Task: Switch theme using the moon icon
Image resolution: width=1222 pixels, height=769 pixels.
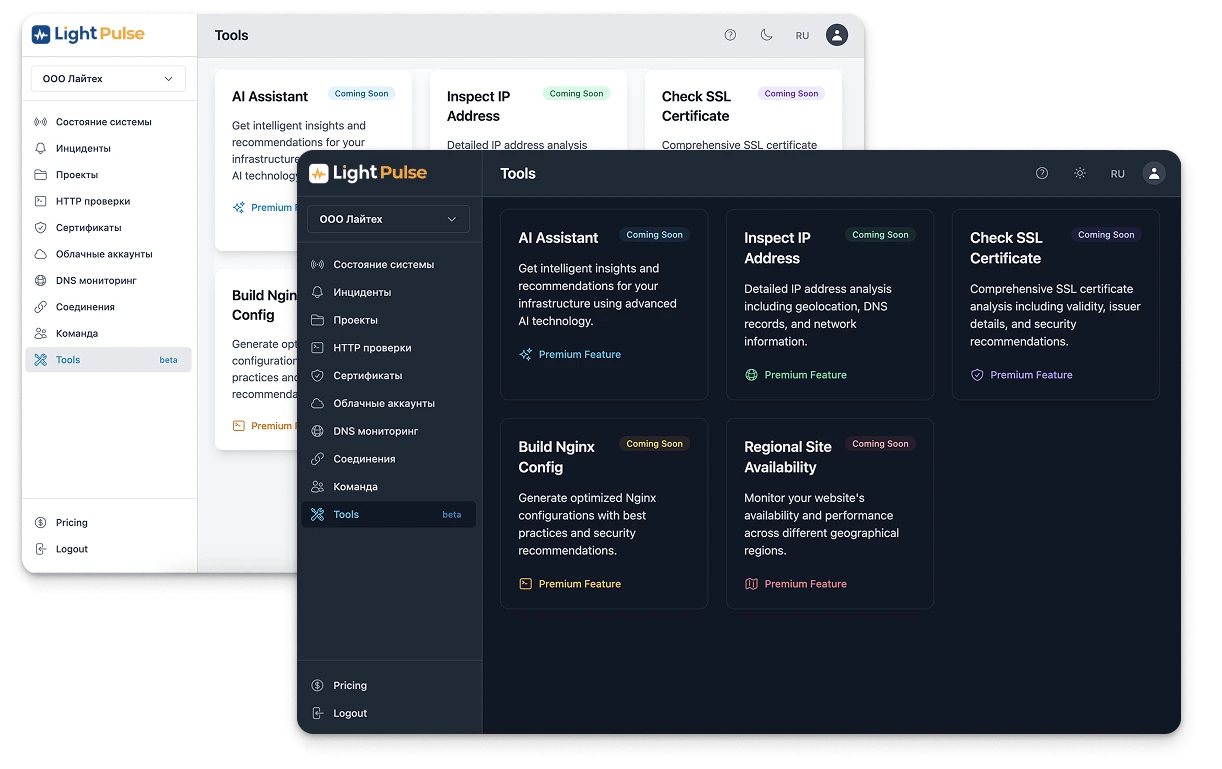Action: coord(767,34)
